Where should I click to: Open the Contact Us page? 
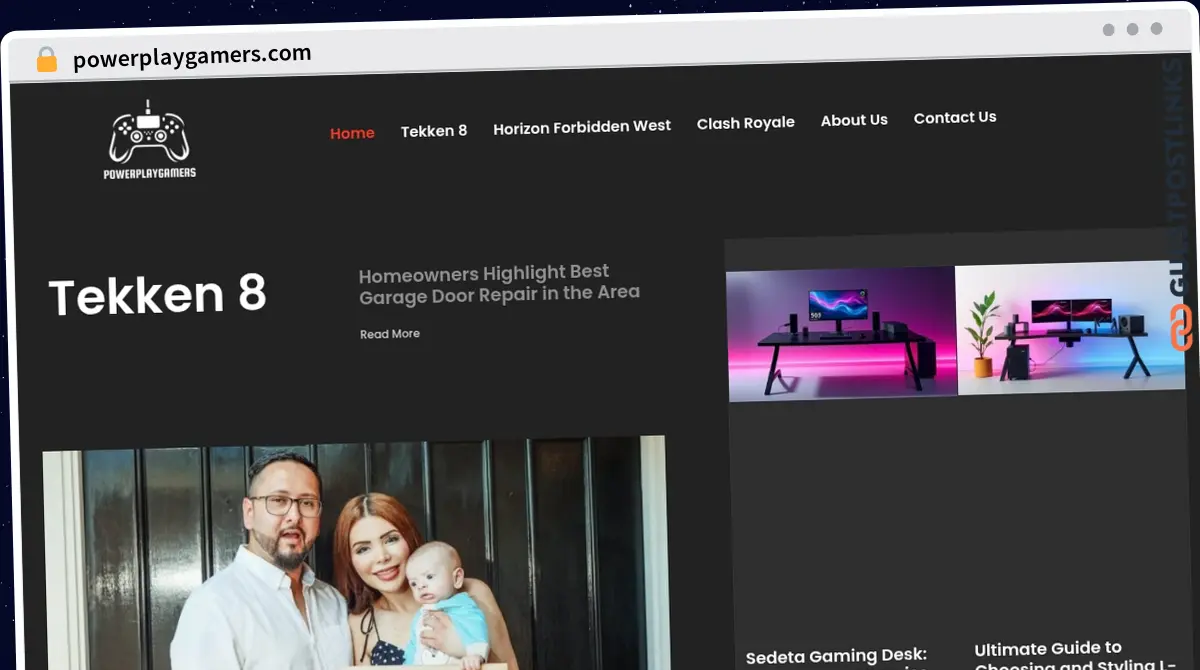click(955, 117)
